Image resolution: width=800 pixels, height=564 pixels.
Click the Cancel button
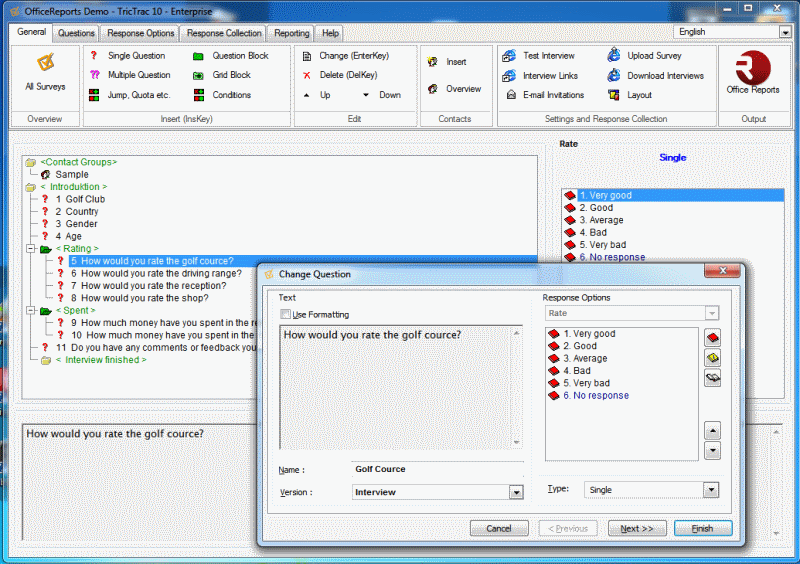pyautogui.click(x=498, y=528)
